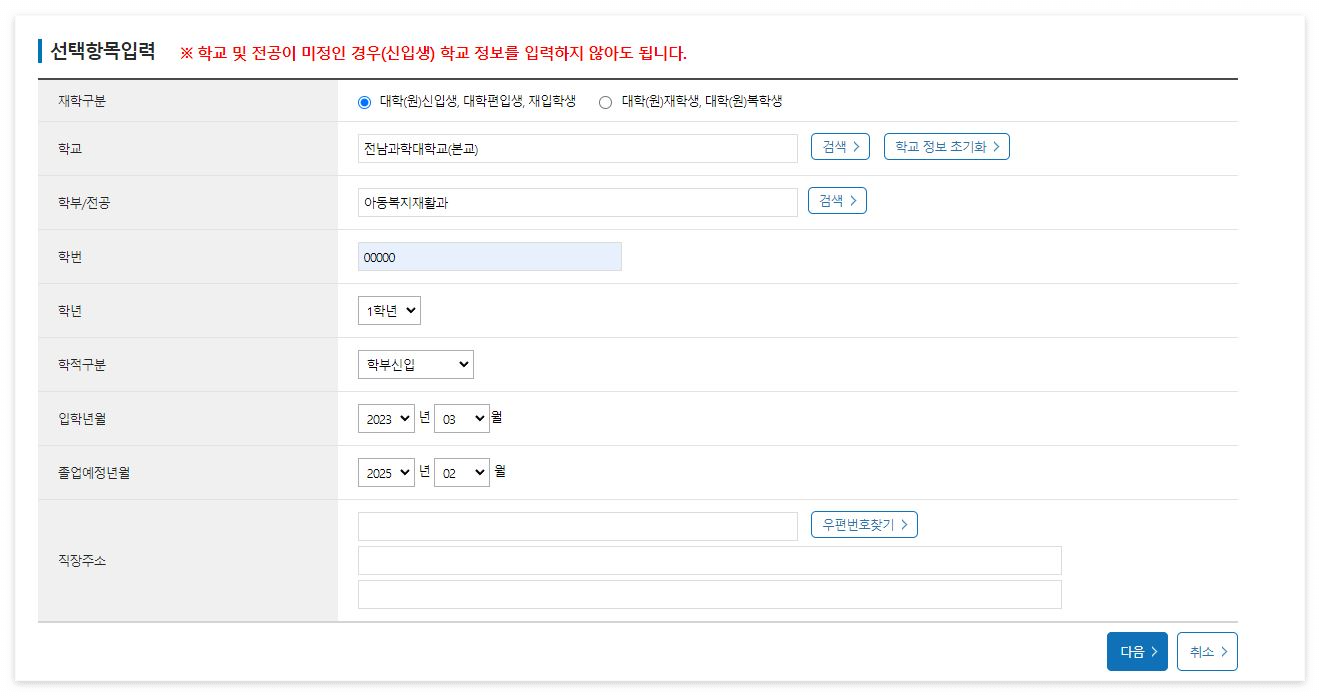Image resolution: width=1320 pixels, height=696 pixels.
Task: Click the 우편번호찾기 button
Action: [863, 524]
